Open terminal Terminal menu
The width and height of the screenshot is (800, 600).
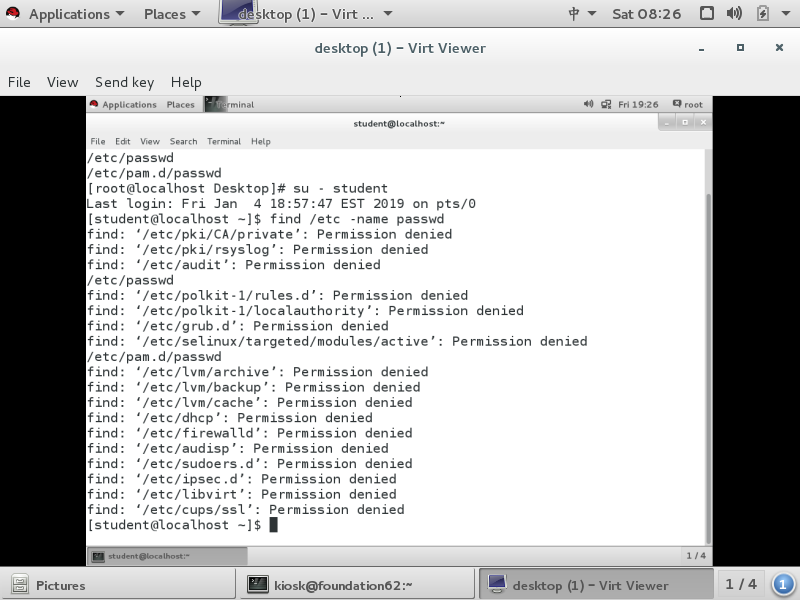coord(224,141)
